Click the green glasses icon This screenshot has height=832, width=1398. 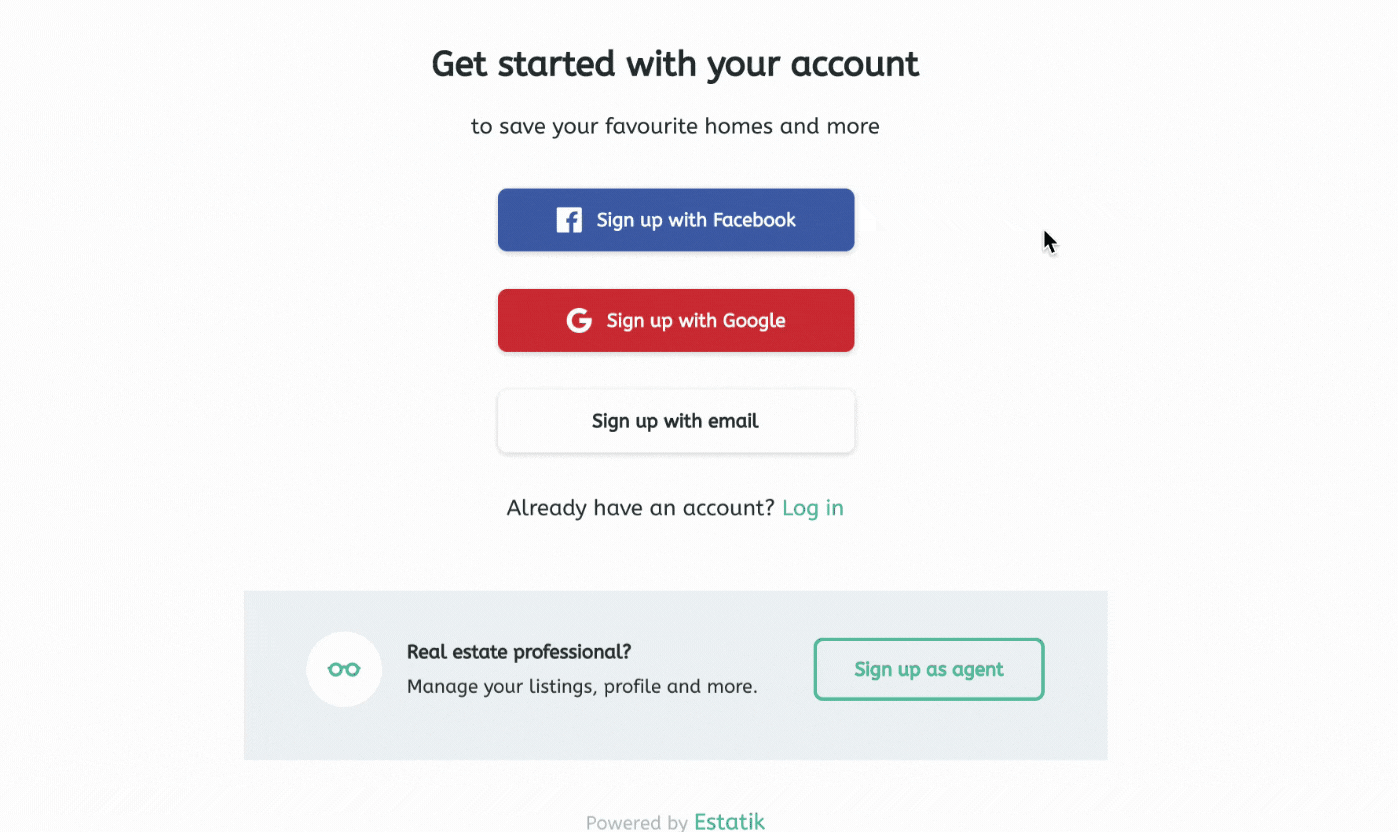(344, 669)
